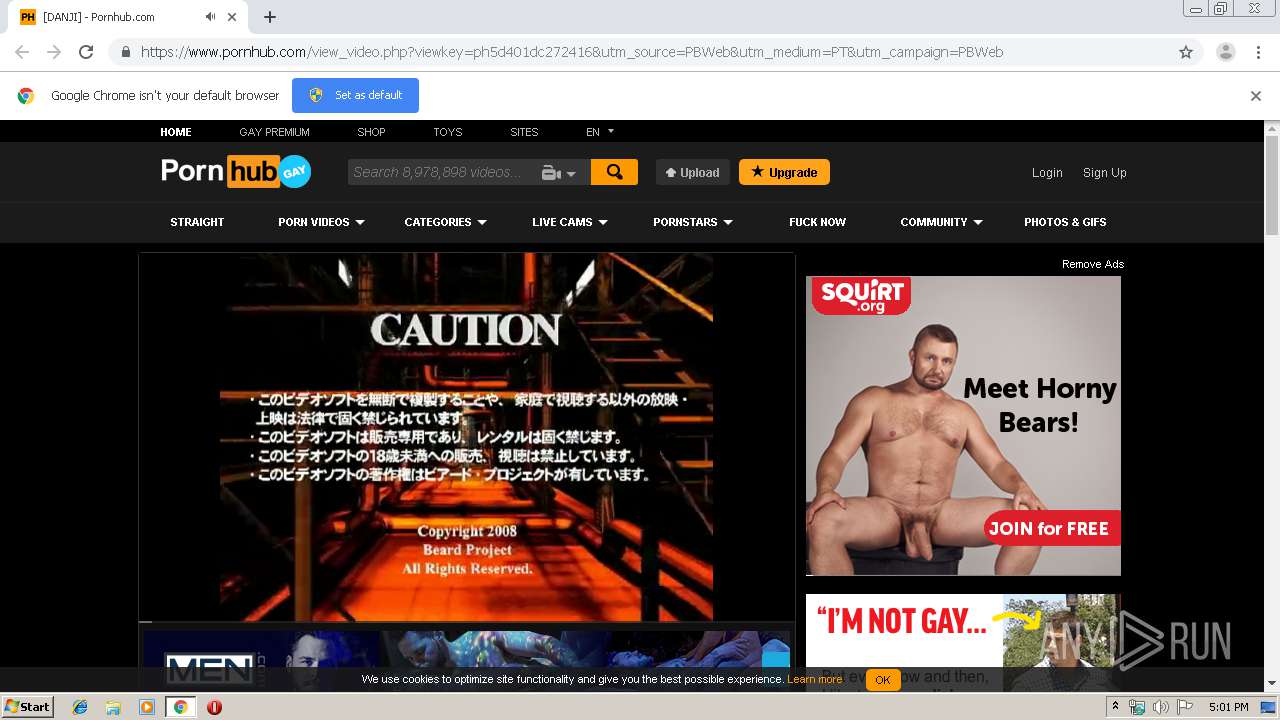Go forward with the forward arrow
This screenshot has width=1280, height=720.
[54, 52]
